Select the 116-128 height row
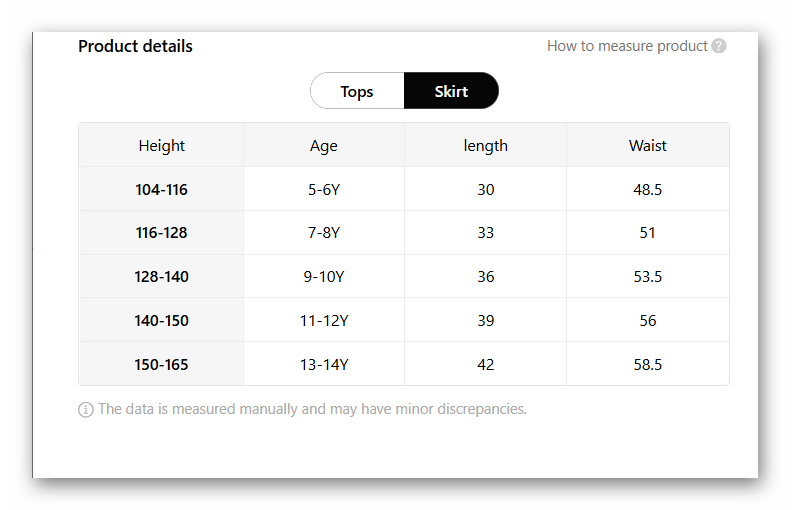 pyautogui.click(x=162, y=233)
